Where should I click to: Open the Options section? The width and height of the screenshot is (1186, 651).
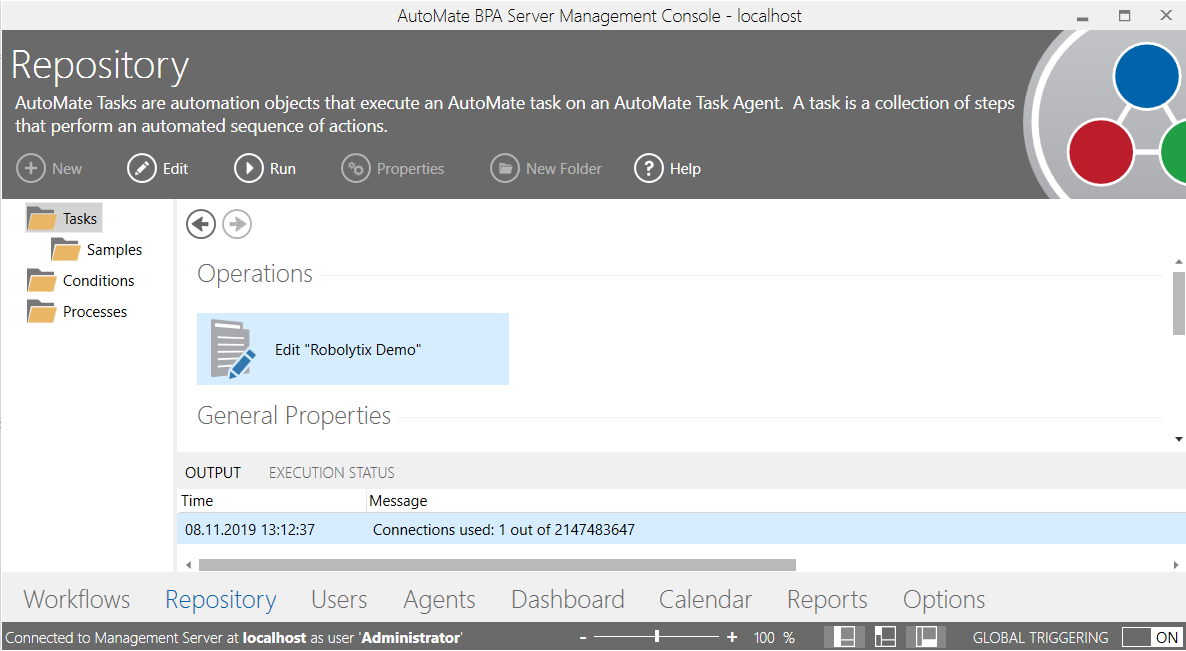click(944, 600)
